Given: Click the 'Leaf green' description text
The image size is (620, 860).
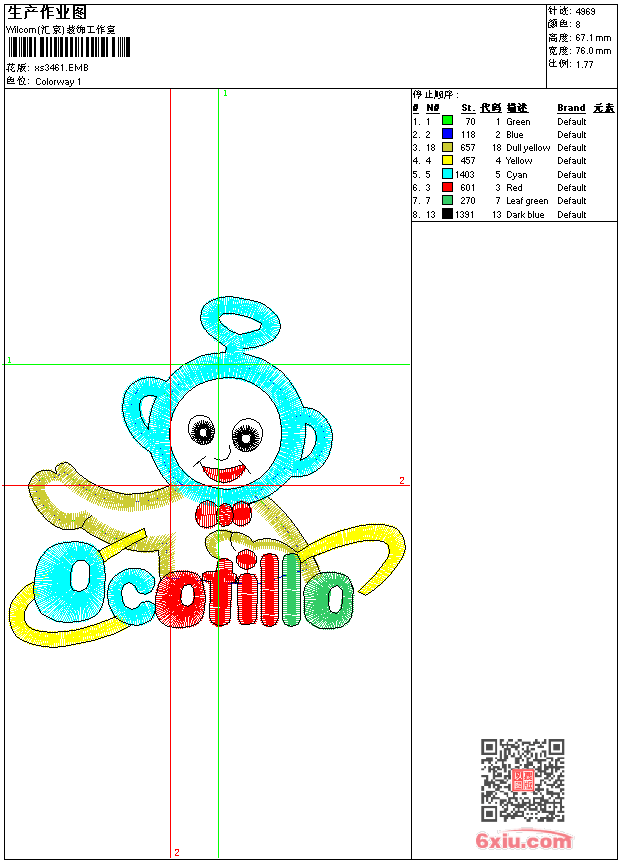Looking at the screenshot, I should (527, 201).
